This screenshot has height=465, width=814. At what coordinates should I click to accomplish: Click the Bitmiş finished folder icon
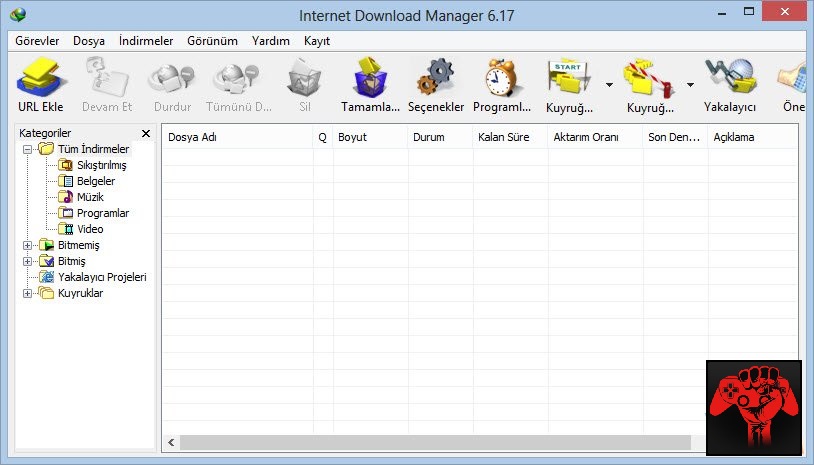click(x=46, y=261)
